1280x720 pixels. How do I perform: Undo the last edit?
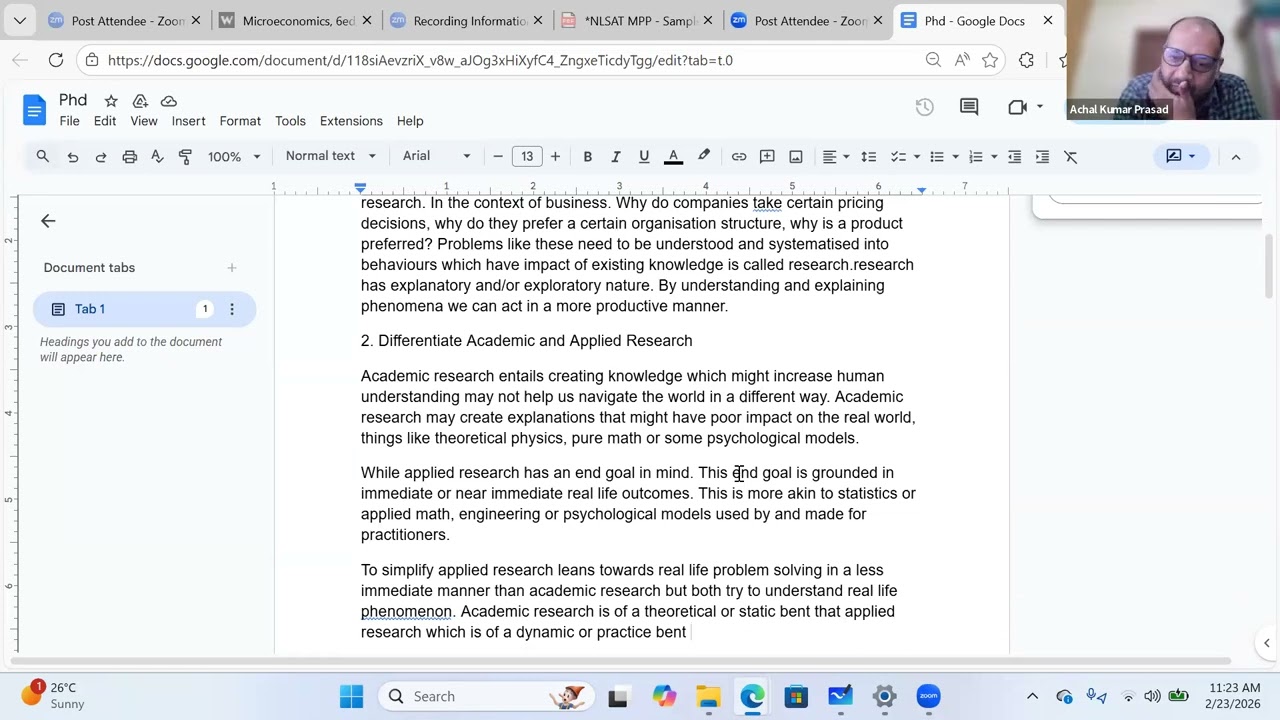coord(72,156)
